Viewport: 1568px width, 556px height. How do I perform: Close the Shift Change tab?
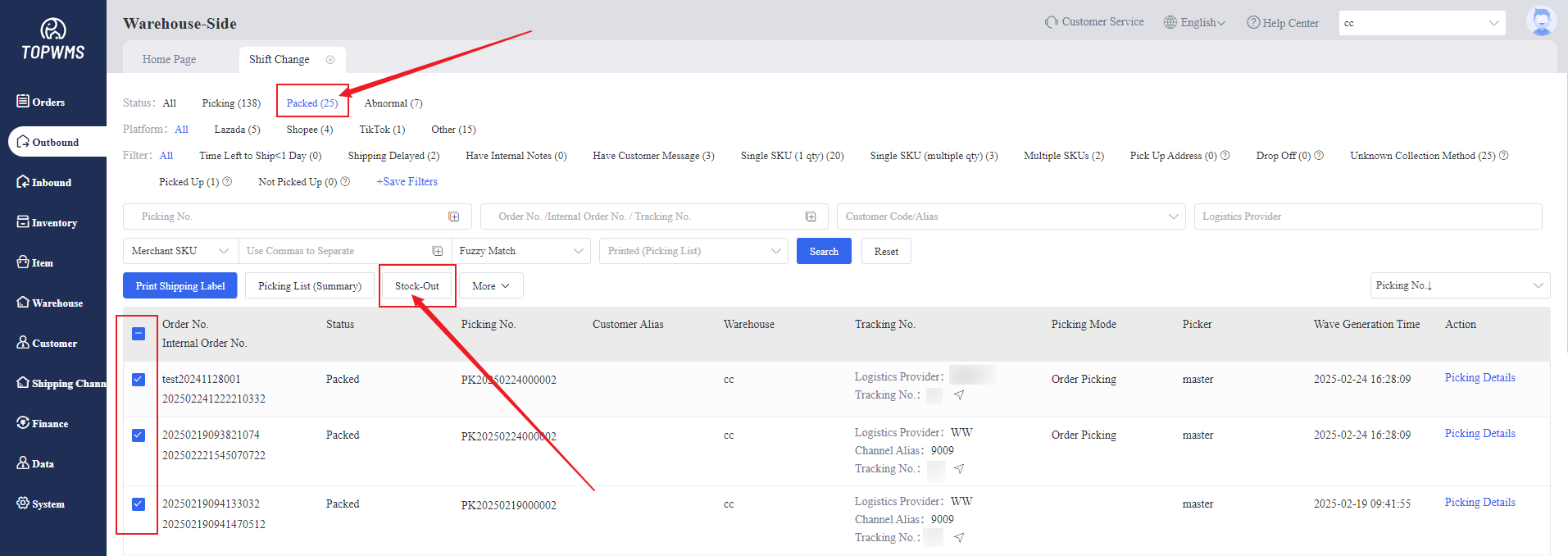pos(330,60)
